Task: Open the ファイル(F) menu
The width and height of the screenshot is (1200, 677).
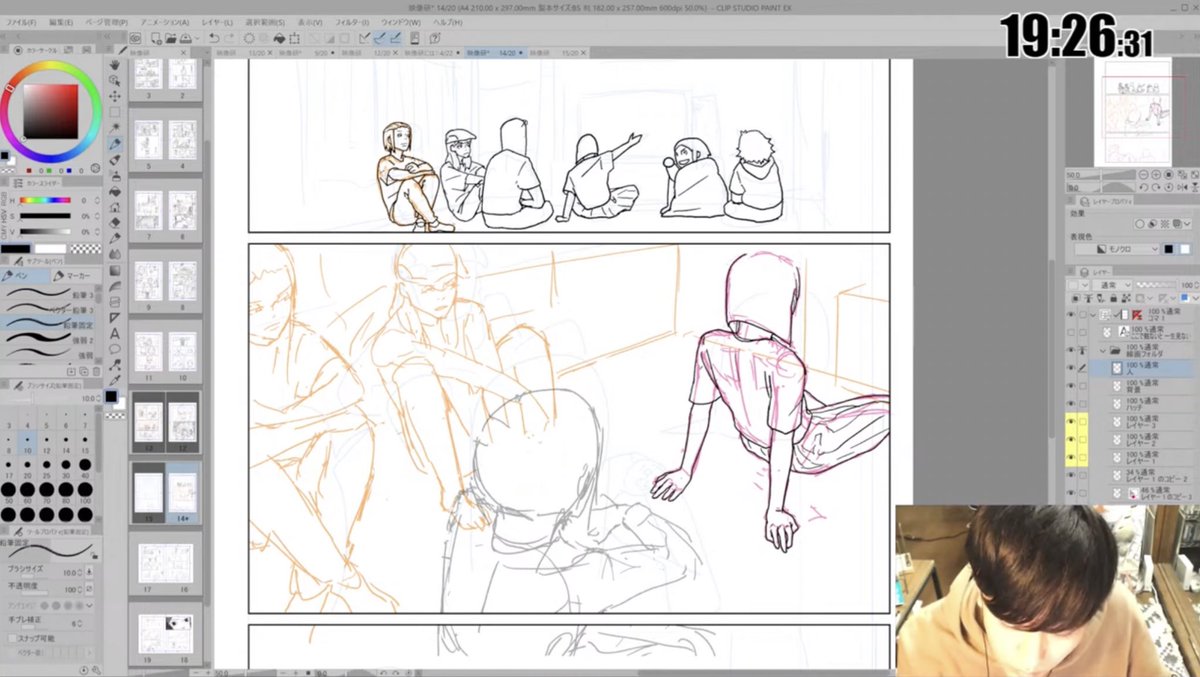Action: (21, 22)
